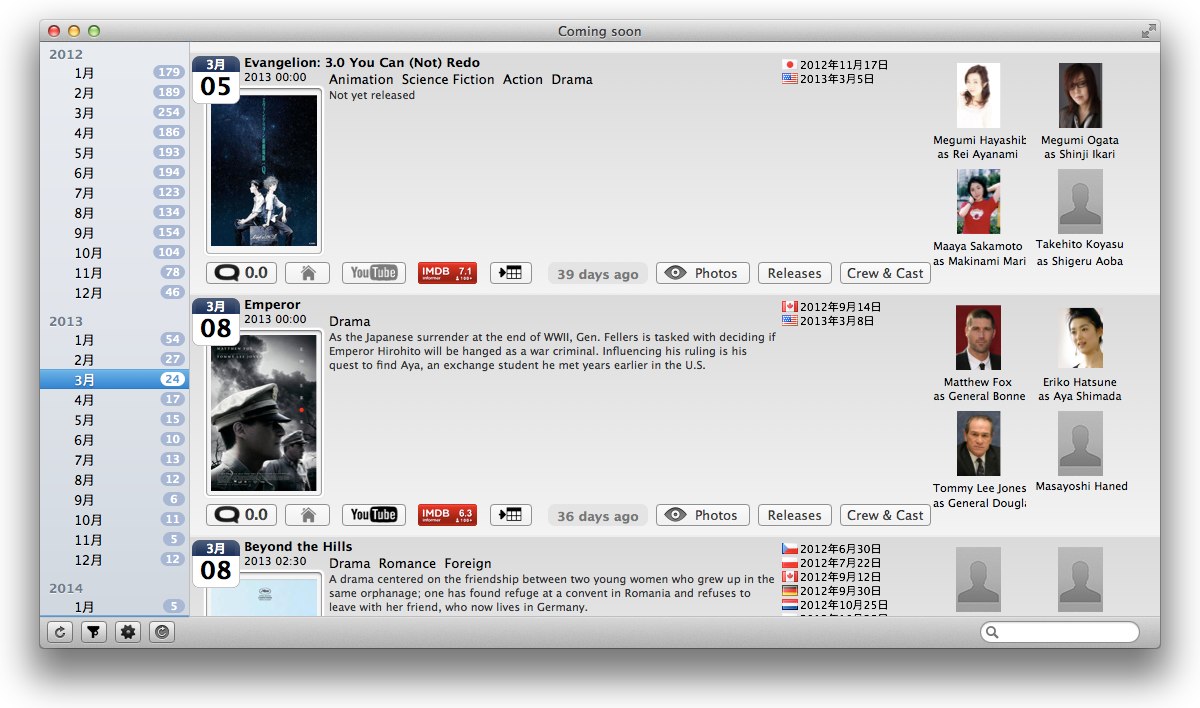1200x708 pixels.
Task: Click the refresh button in bottom toolbar
Action: tap(60, 632)
